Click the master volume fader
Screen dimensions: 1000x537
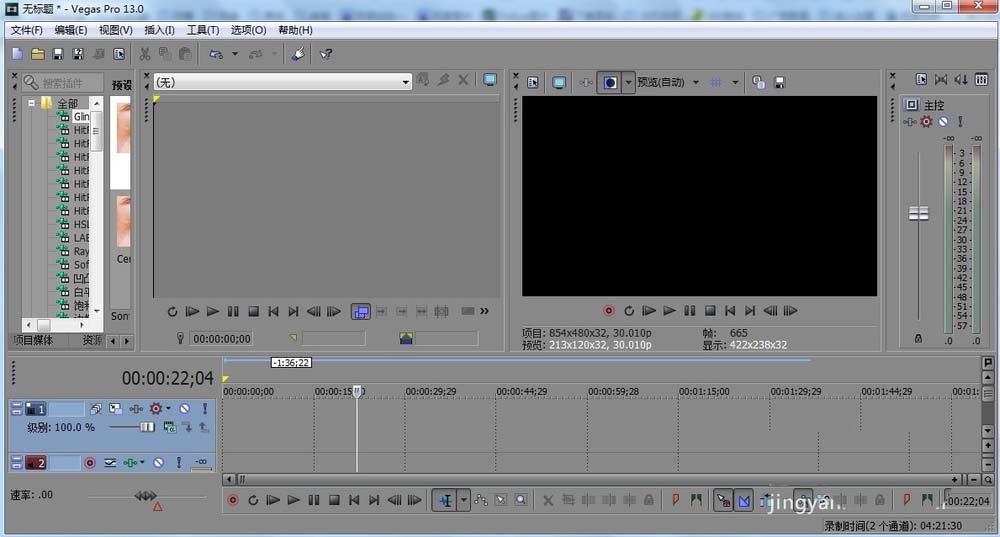tap(918, 214)
